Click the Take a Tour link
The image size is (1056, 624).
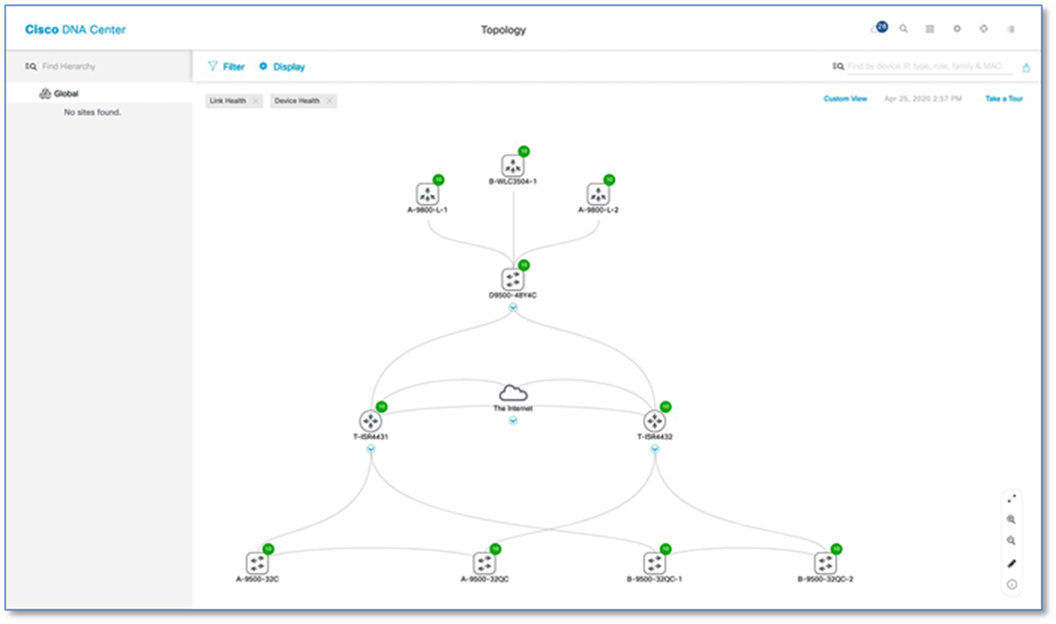pyautogui.click(x=1004, y=99)
